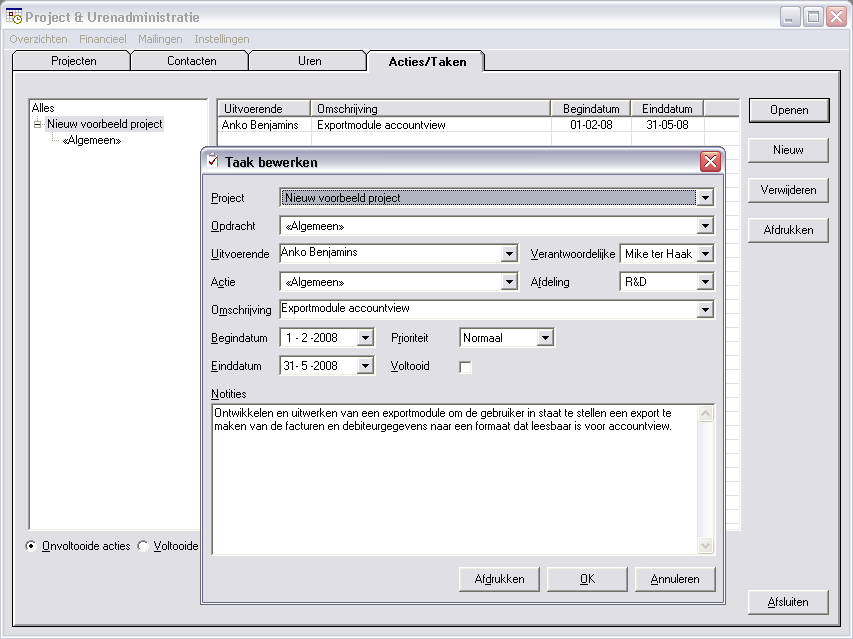Image resolution: width=853 pixels, height=639 pixels.
Task: Click Afdrukken in the main window sidebar
Action: pyautogui.click(x=788, y=230)
